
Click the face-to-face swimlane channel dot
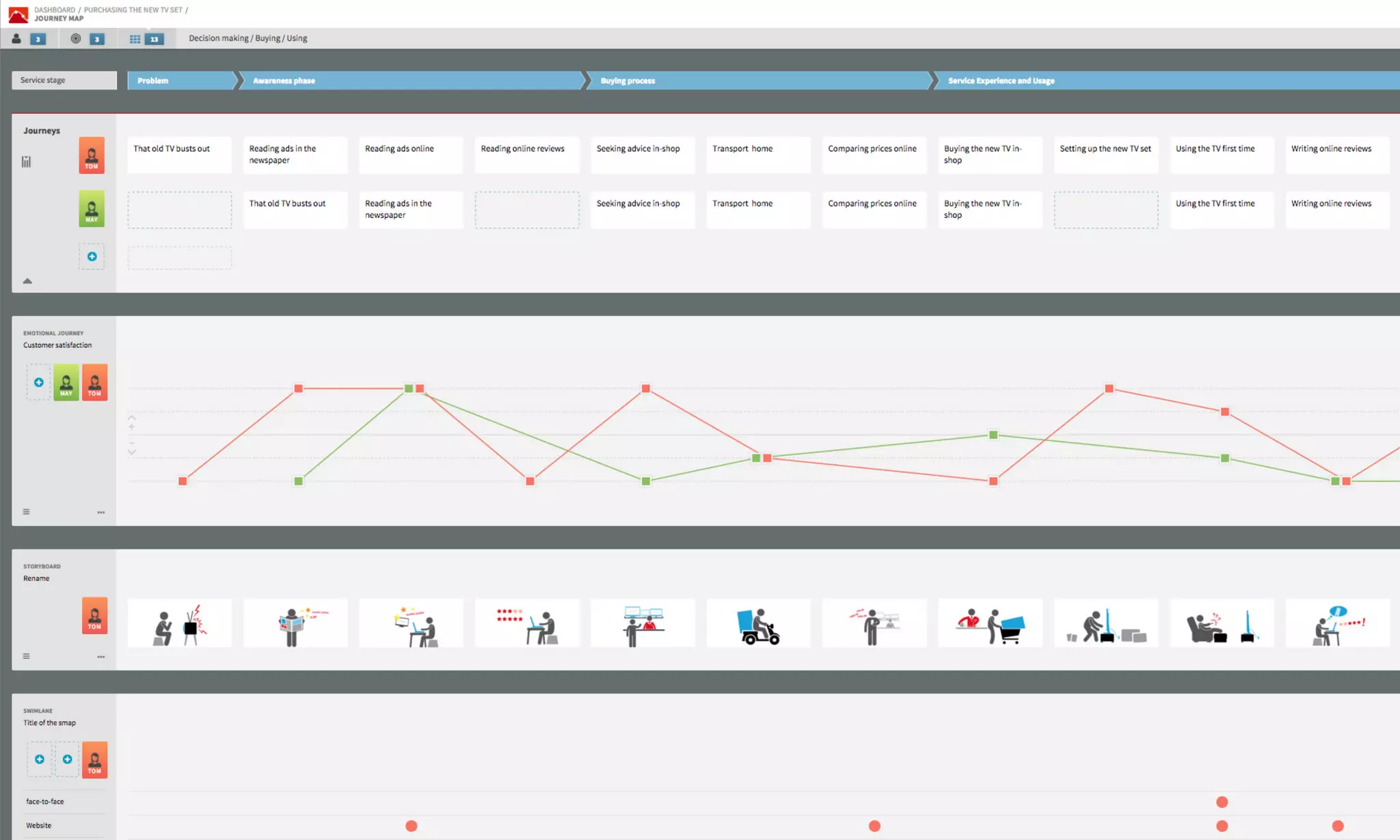(x=1222, y=802)
